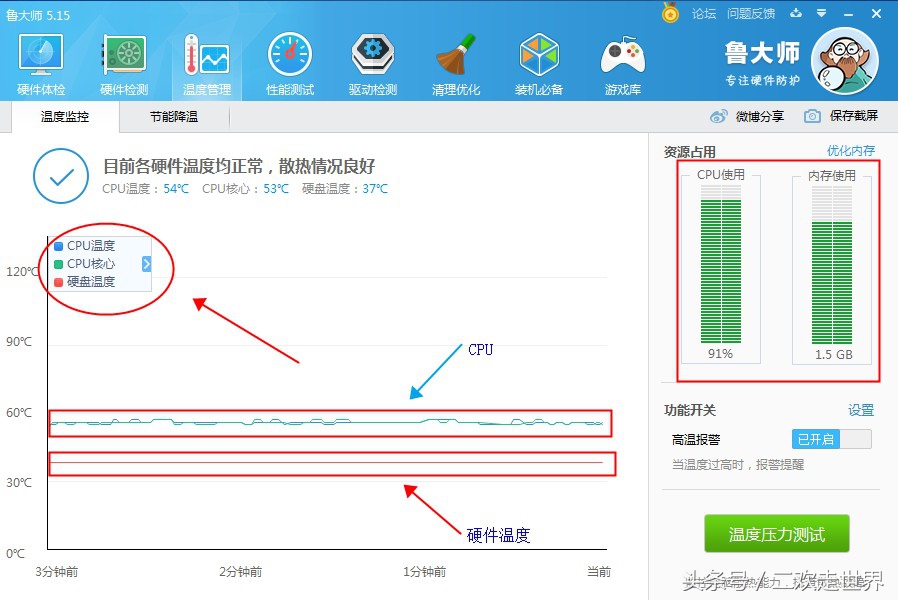Toggle the 高温报警 已开启 switch
The image size is (898, 600).
(832, 439)
